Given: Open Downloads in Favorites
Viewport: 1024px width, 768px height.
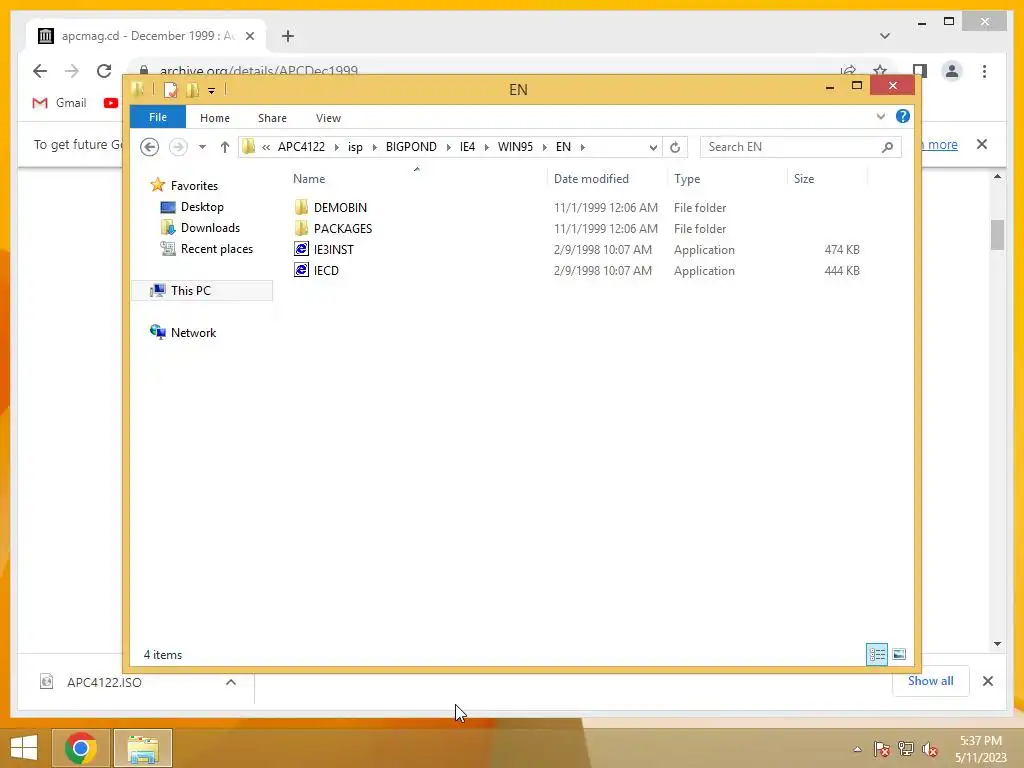Looking at the screenshot, I should pos(210,228).
